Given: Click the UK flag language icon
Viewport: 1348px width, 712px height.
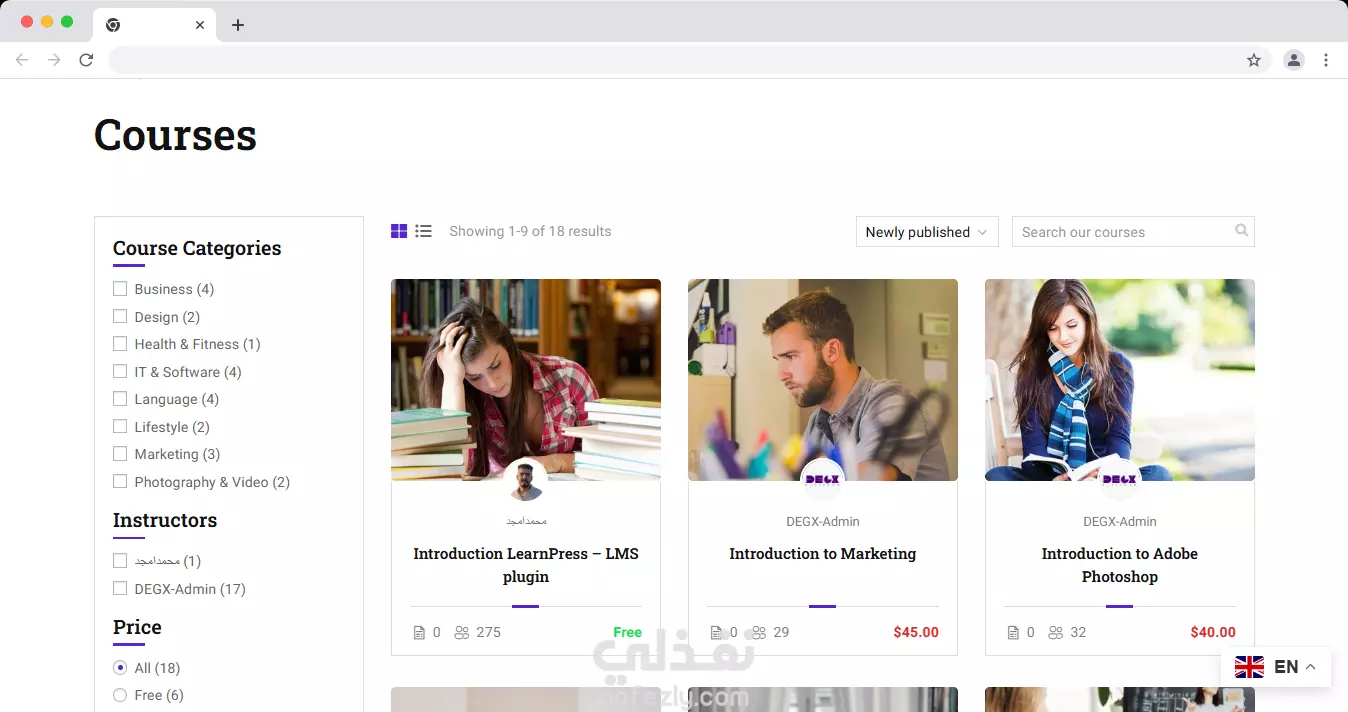Looking at the screenshot, I should click(1249, 667).
